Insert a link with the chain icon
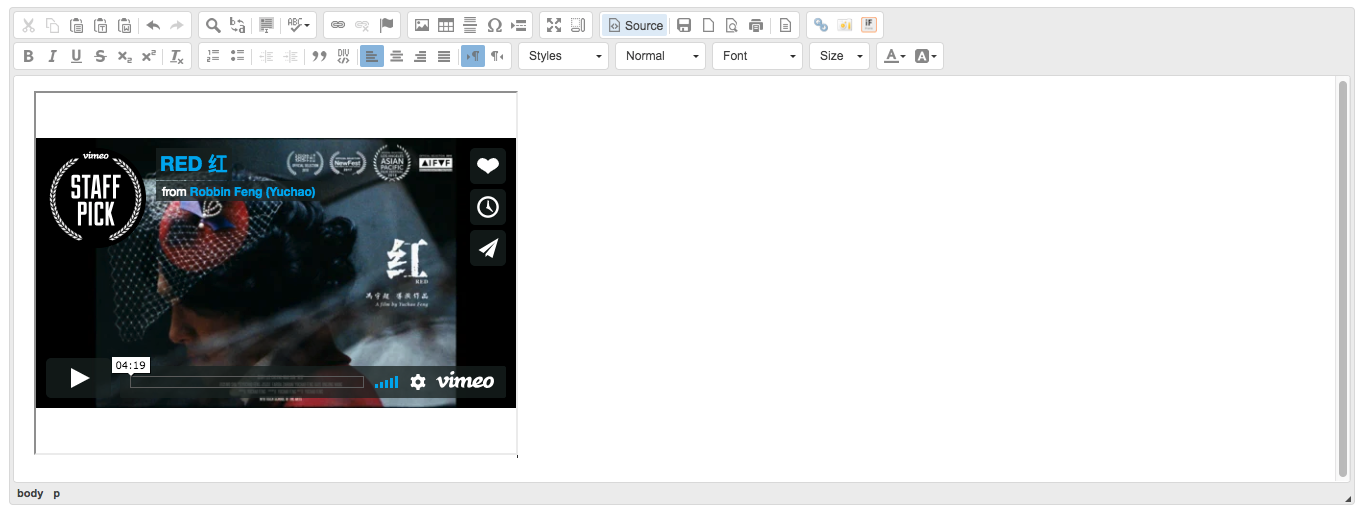 point(338,25)
